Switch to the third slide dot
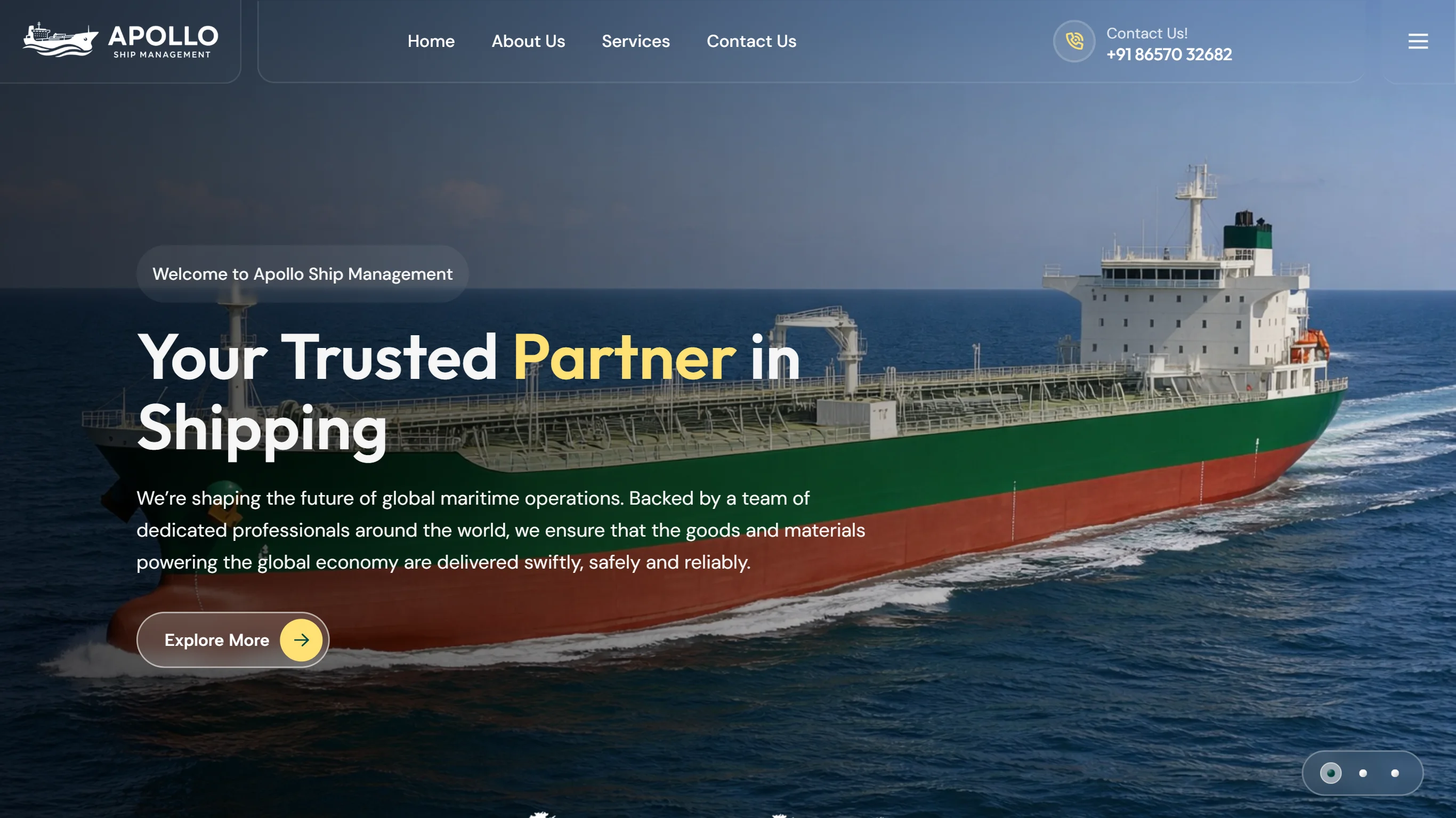 coord(1395,773)
